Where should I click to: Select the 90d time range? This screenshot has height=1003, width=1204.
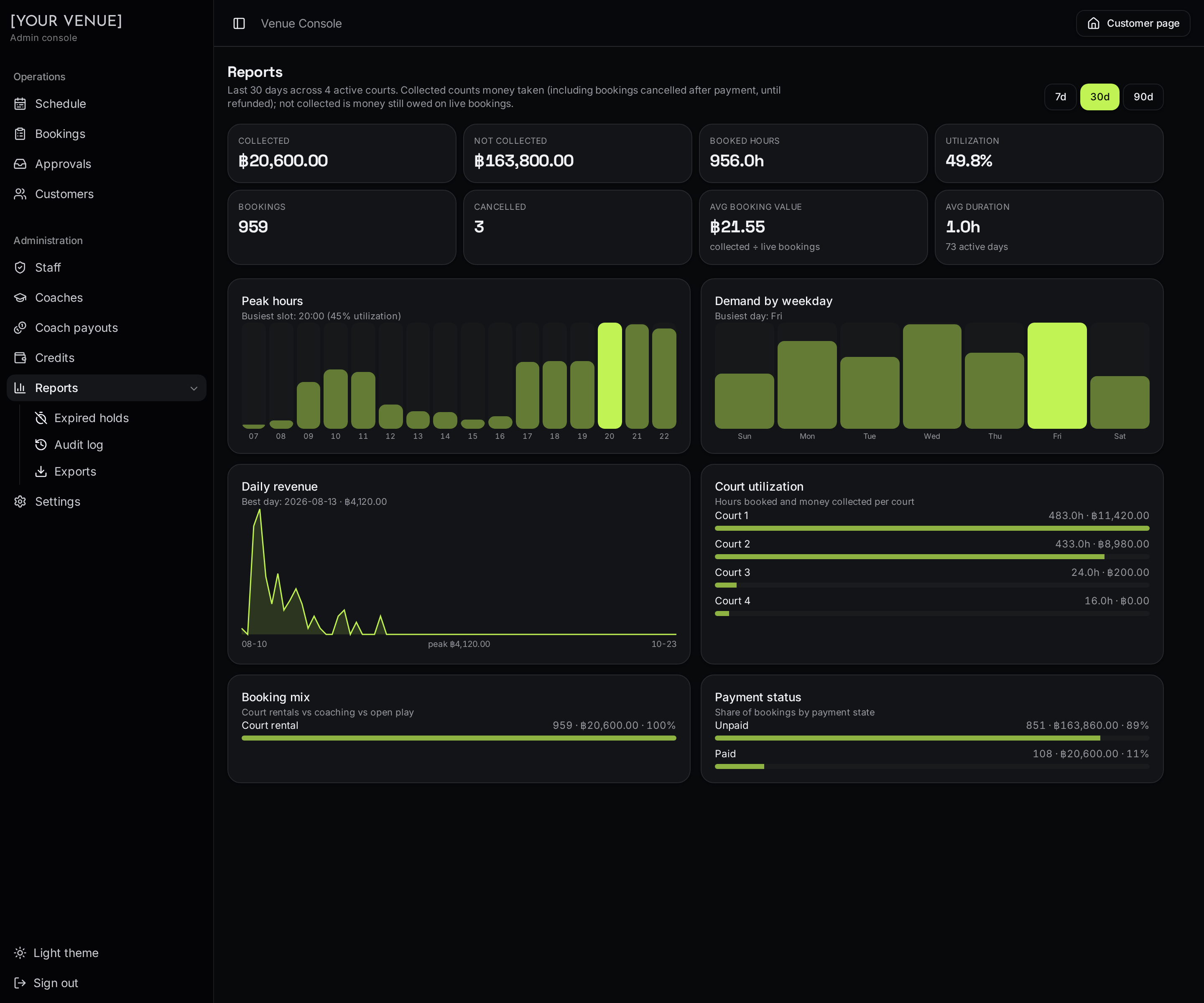coord(1143,97)
